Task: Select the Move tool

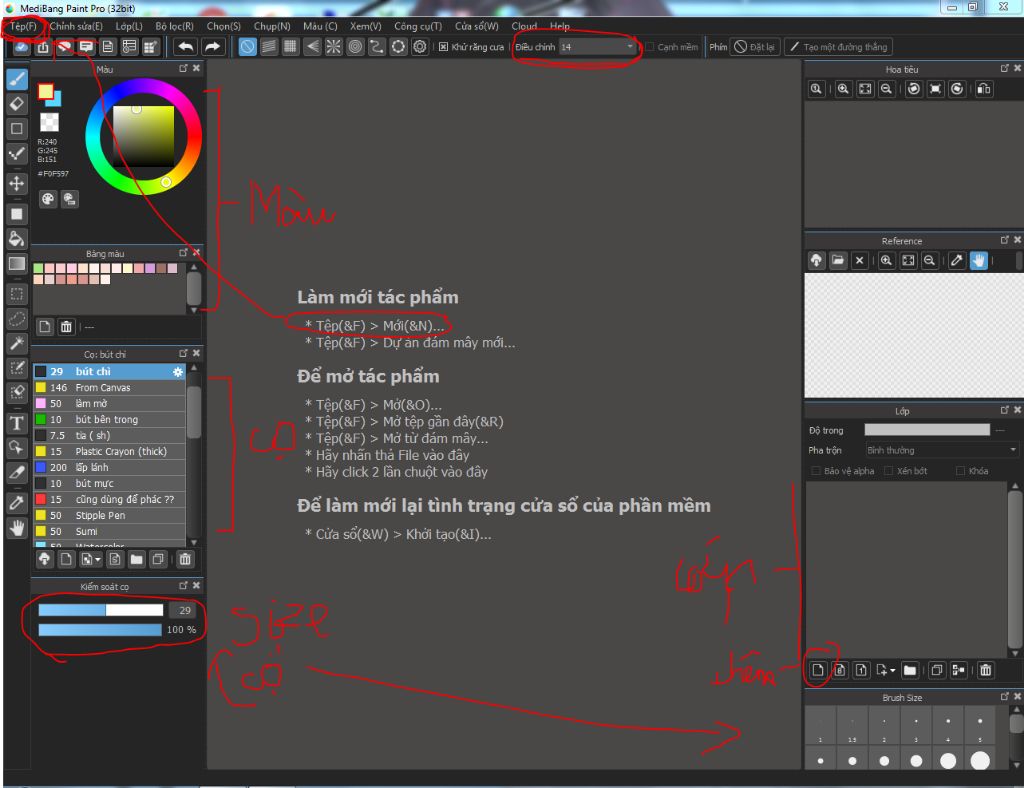Action: tap(17, 183)
